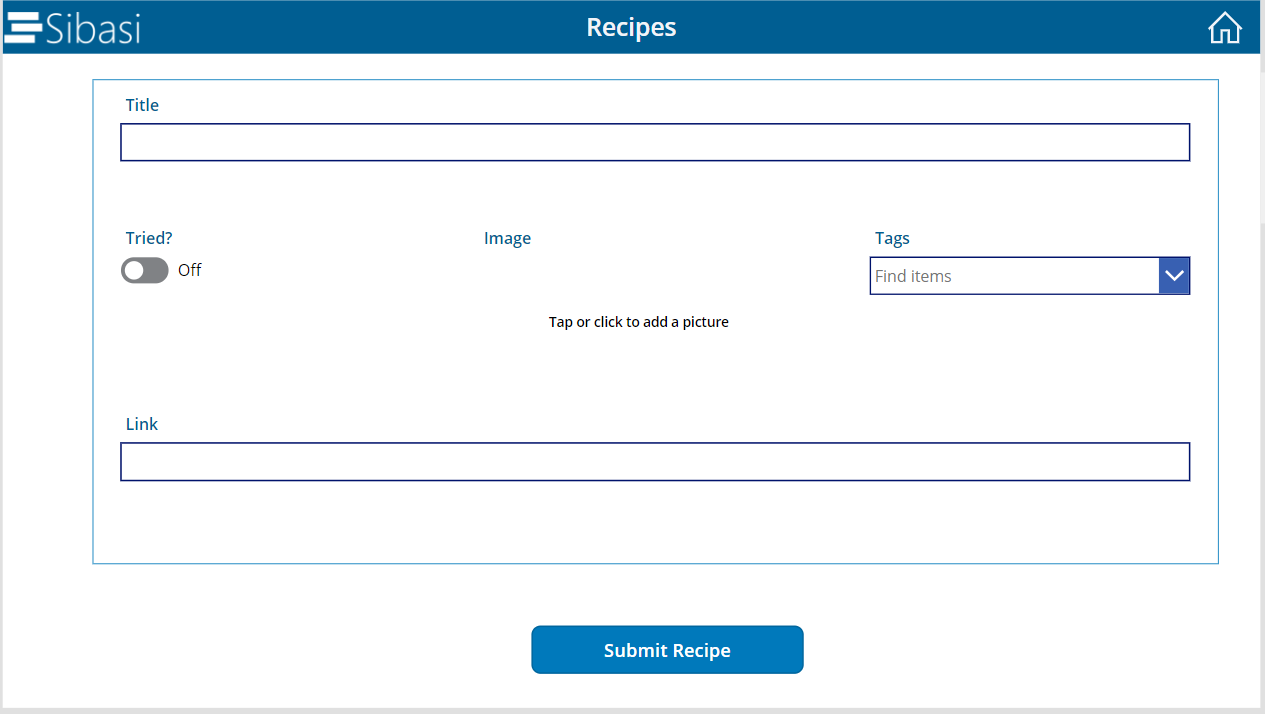
Task: Click the Tags label
Action: point(892,238)
